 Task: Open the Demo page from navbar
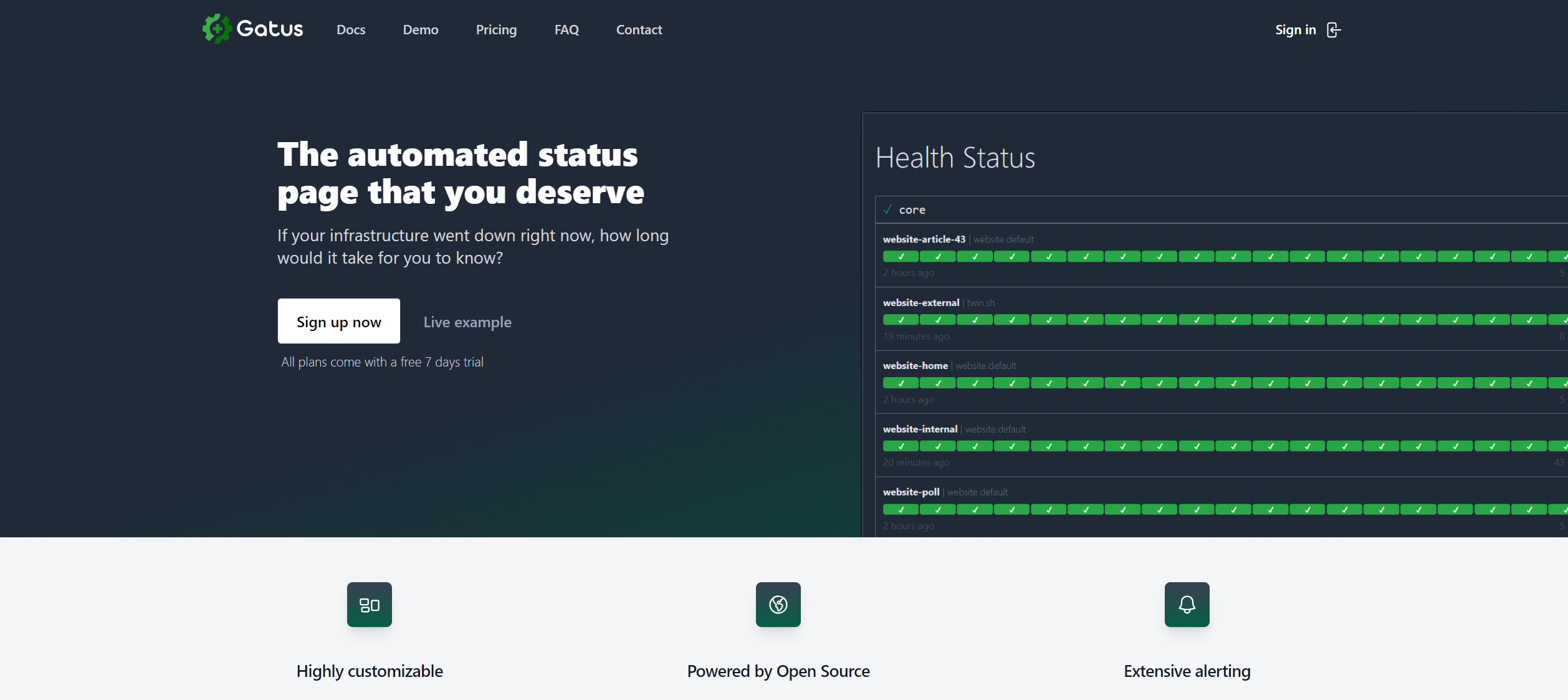pos(421,30)
